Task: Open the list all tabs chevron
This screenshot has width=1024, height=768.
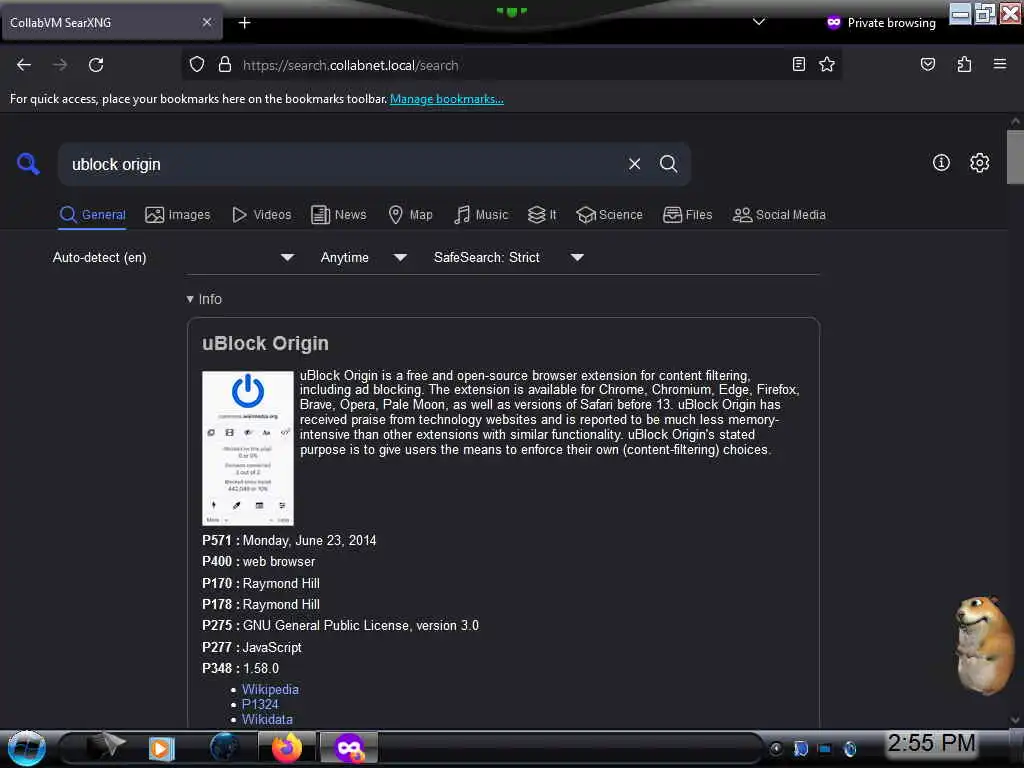Action: 759,22
